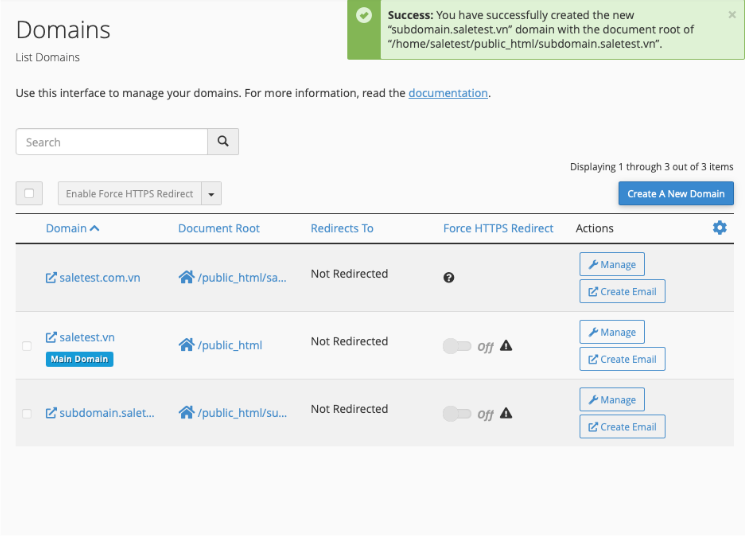Open the documentation link
This screenshot has height=536, width=745.
(448, 93)
